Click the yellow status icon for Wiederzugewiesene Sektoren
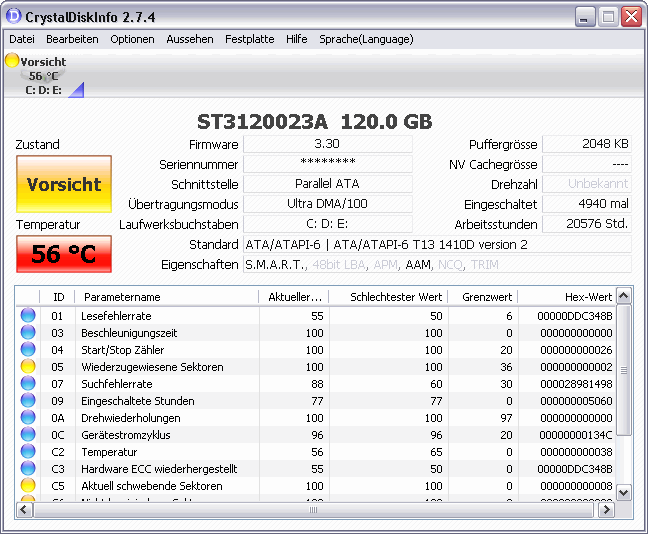The height and width of the screenshot is (534, 648). [28, 366]
